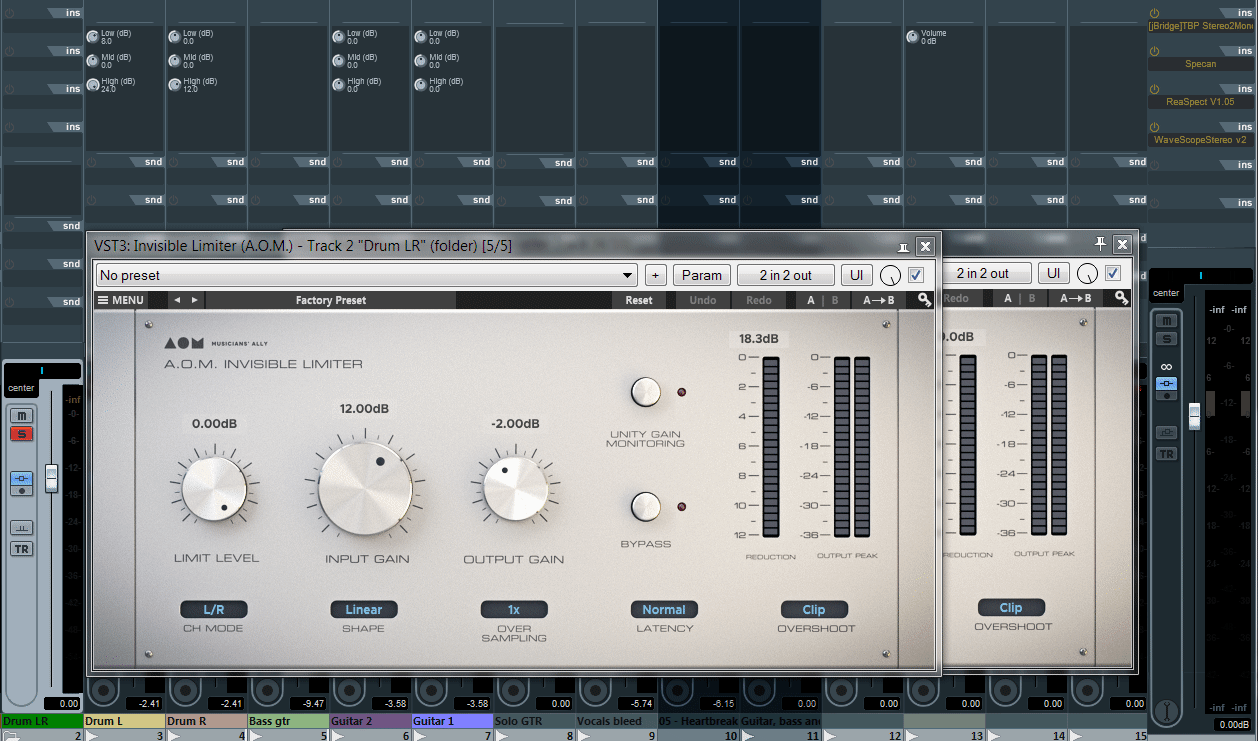Click the -2.00dB output gain value
1258x741 pixels.
click(x=515, y=424)
